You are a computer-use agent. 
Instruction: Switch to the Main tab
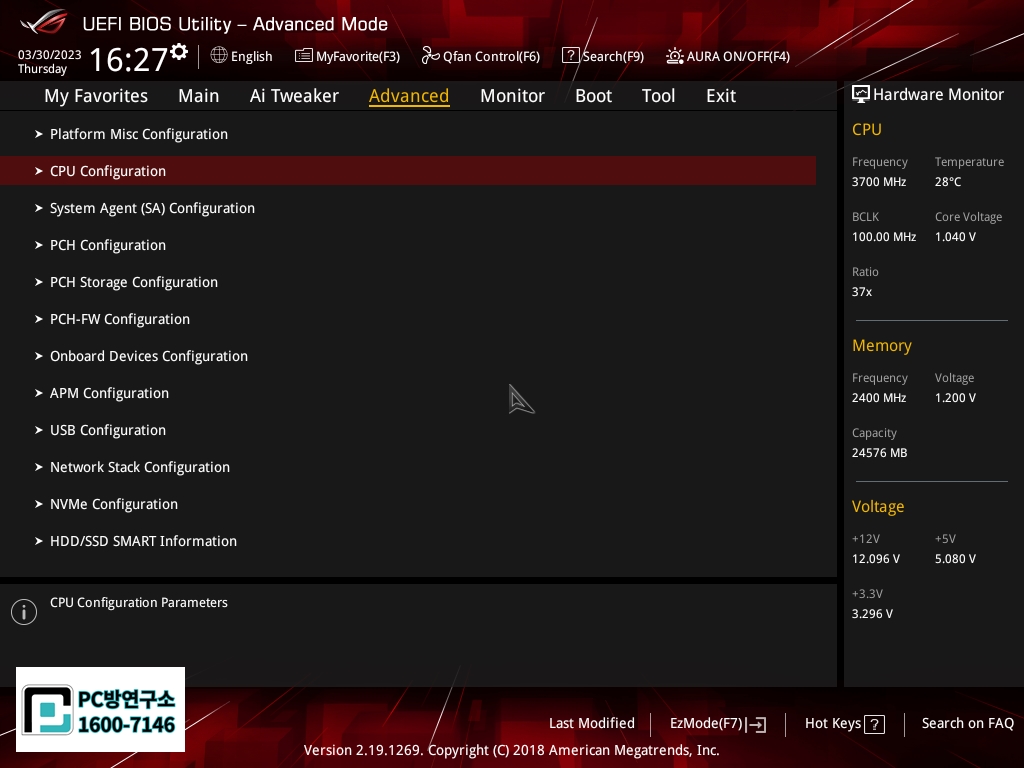point(199,96)
